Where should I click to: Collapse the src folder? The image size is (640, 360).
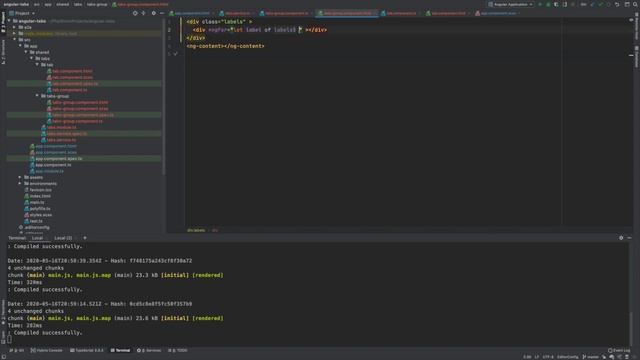(15, 40)
